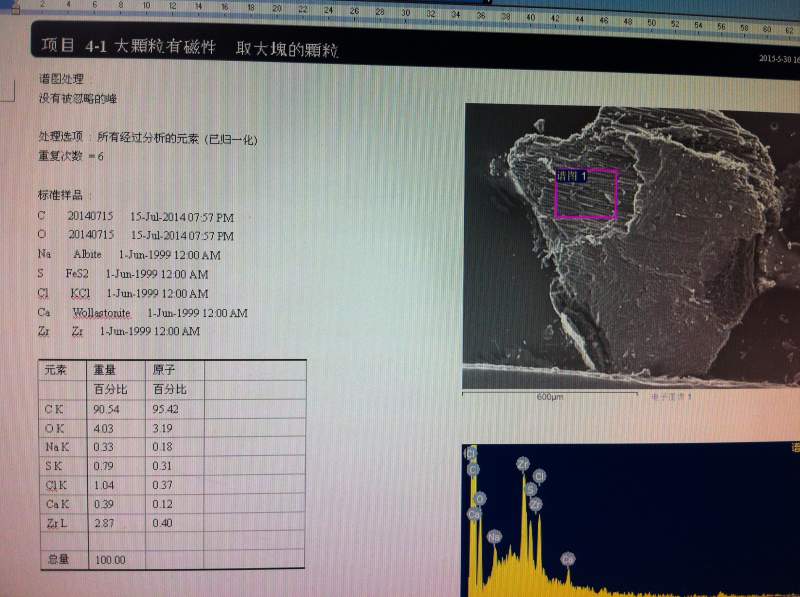Click the SEM micrograph of the particle
This screenshot has height=597, width=800.
631,246
